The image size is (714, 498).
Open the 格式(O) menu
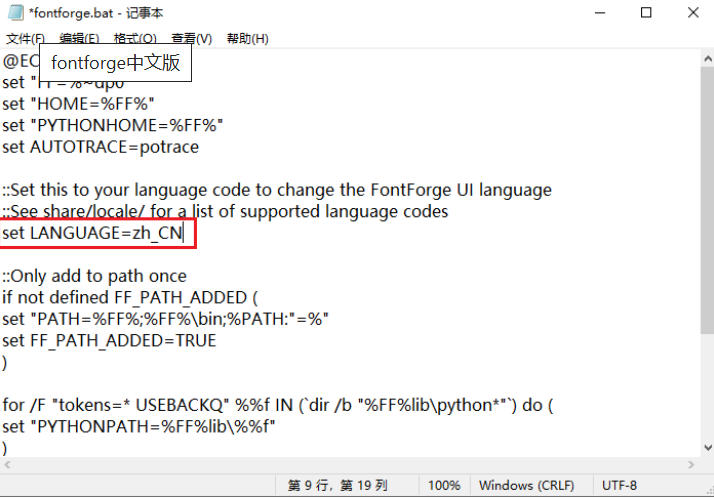135,39
